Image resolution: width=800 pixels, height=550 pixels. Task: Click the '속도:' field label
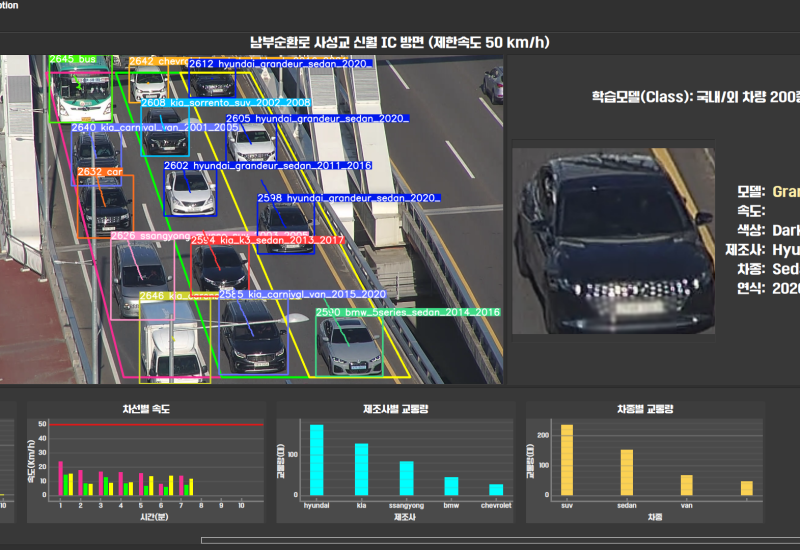tap(751, 211)
